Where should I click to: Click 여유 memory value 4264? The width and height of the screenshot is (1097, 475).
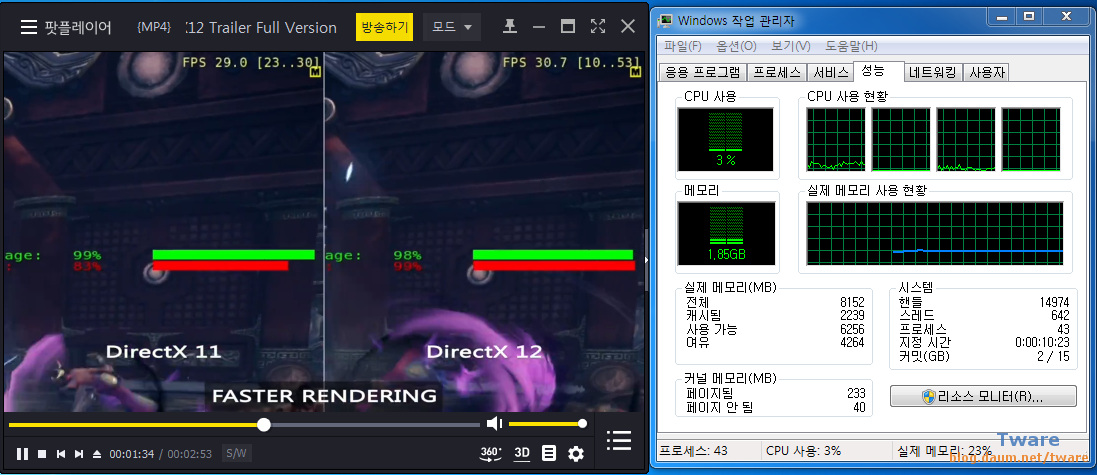852,343
